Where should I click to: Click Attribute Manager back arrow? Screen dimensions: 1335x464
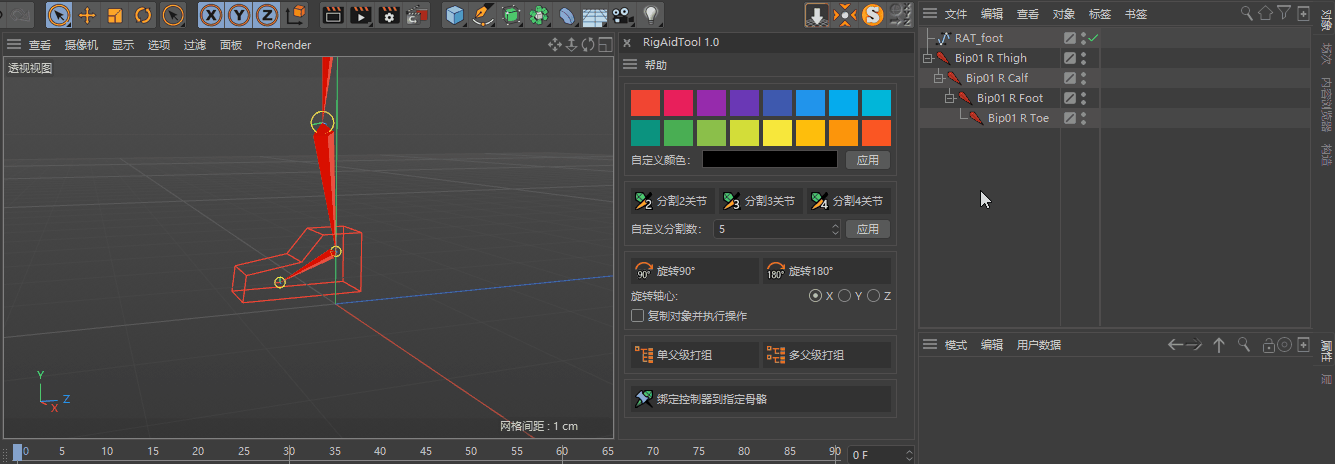coord(1176,345)
